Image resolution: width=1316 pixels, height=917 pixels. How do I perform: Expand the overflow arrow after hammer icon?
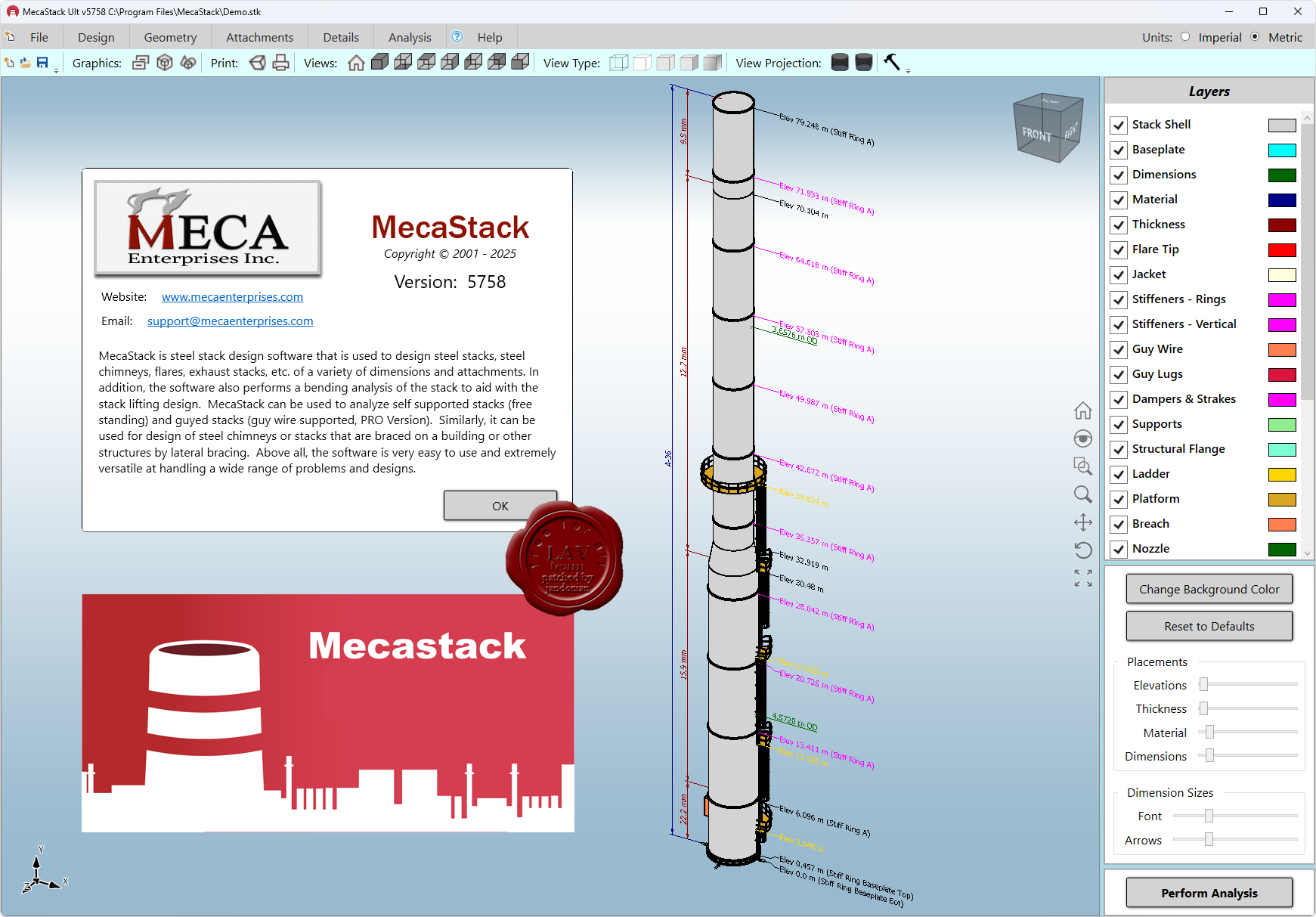[x=908, y=71]
